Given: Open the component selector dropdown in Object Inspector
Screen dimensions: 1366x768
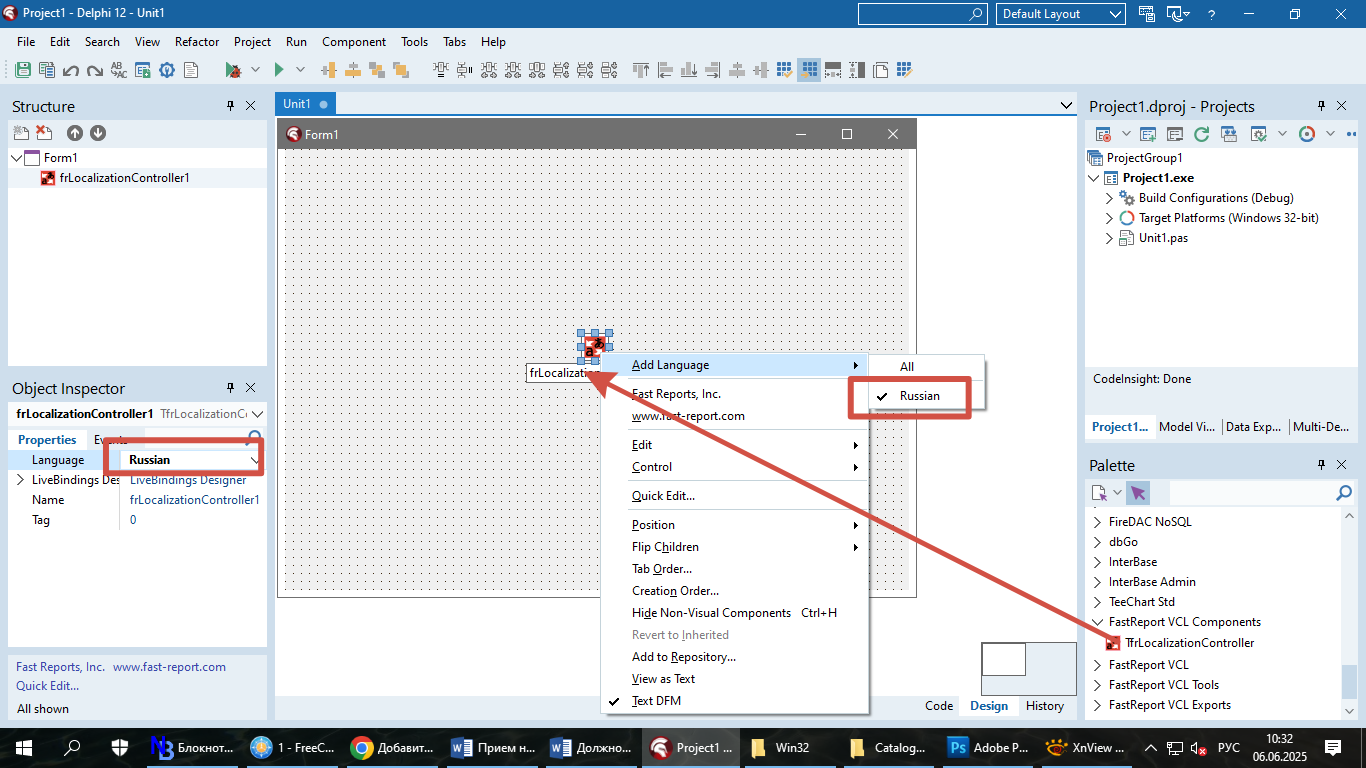Looking at the screenshot, I should [x=258, y=414].
